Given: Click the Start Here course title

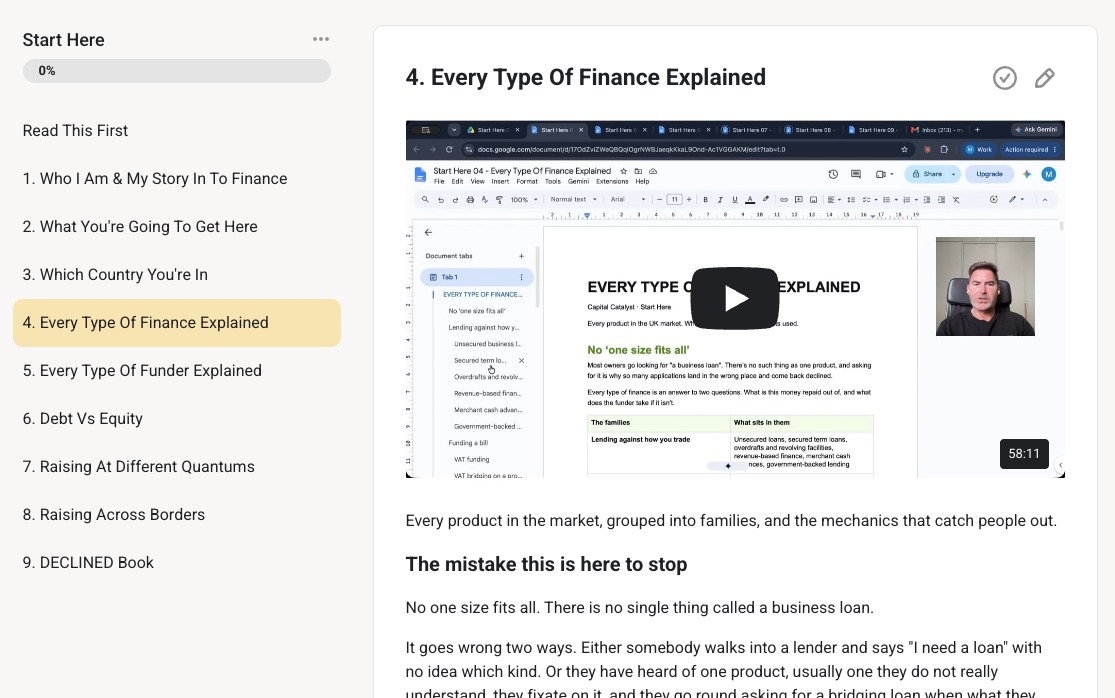Looking at the screenshot, I should (x=63, y=40).
